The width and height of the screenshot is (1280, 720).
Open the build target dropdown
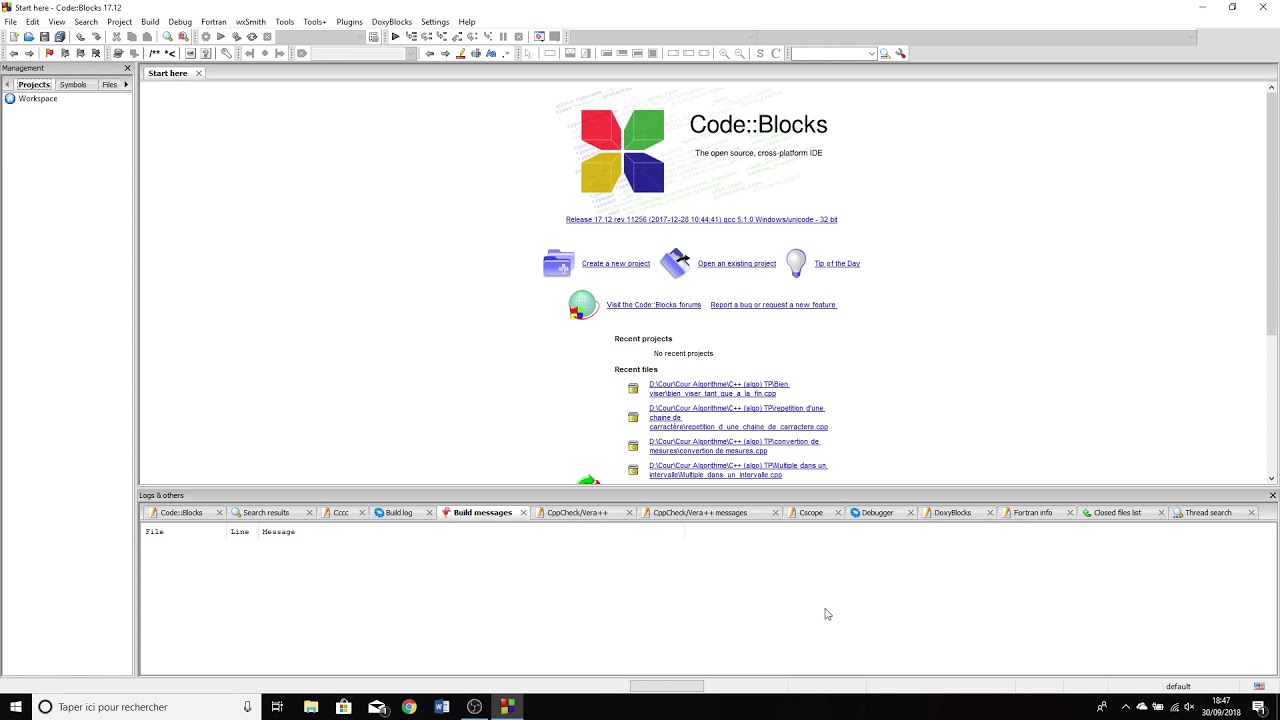tap(361, 37)
